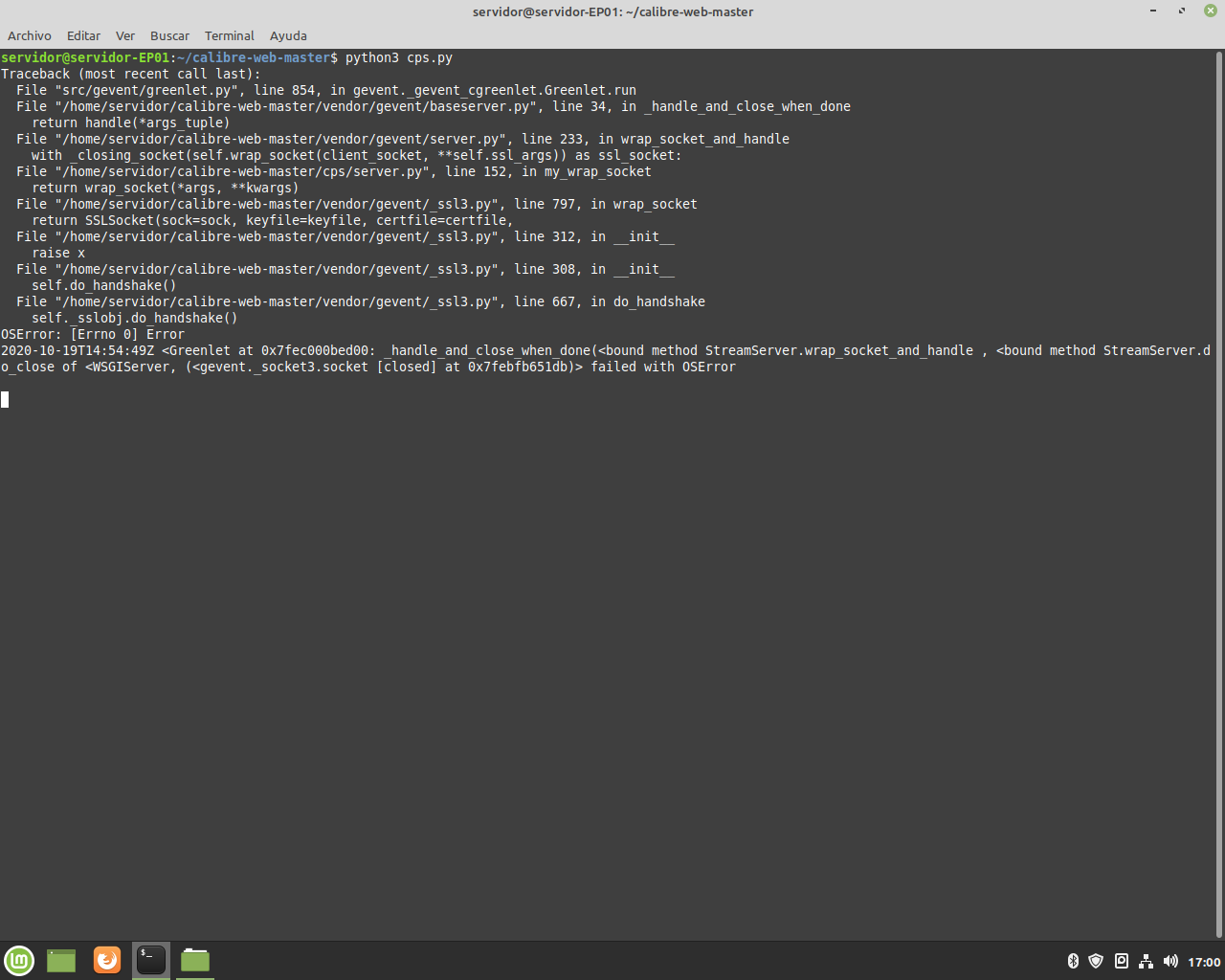
Task: Open the Linux Mint application menu
Action: click(x=19, y=960)
